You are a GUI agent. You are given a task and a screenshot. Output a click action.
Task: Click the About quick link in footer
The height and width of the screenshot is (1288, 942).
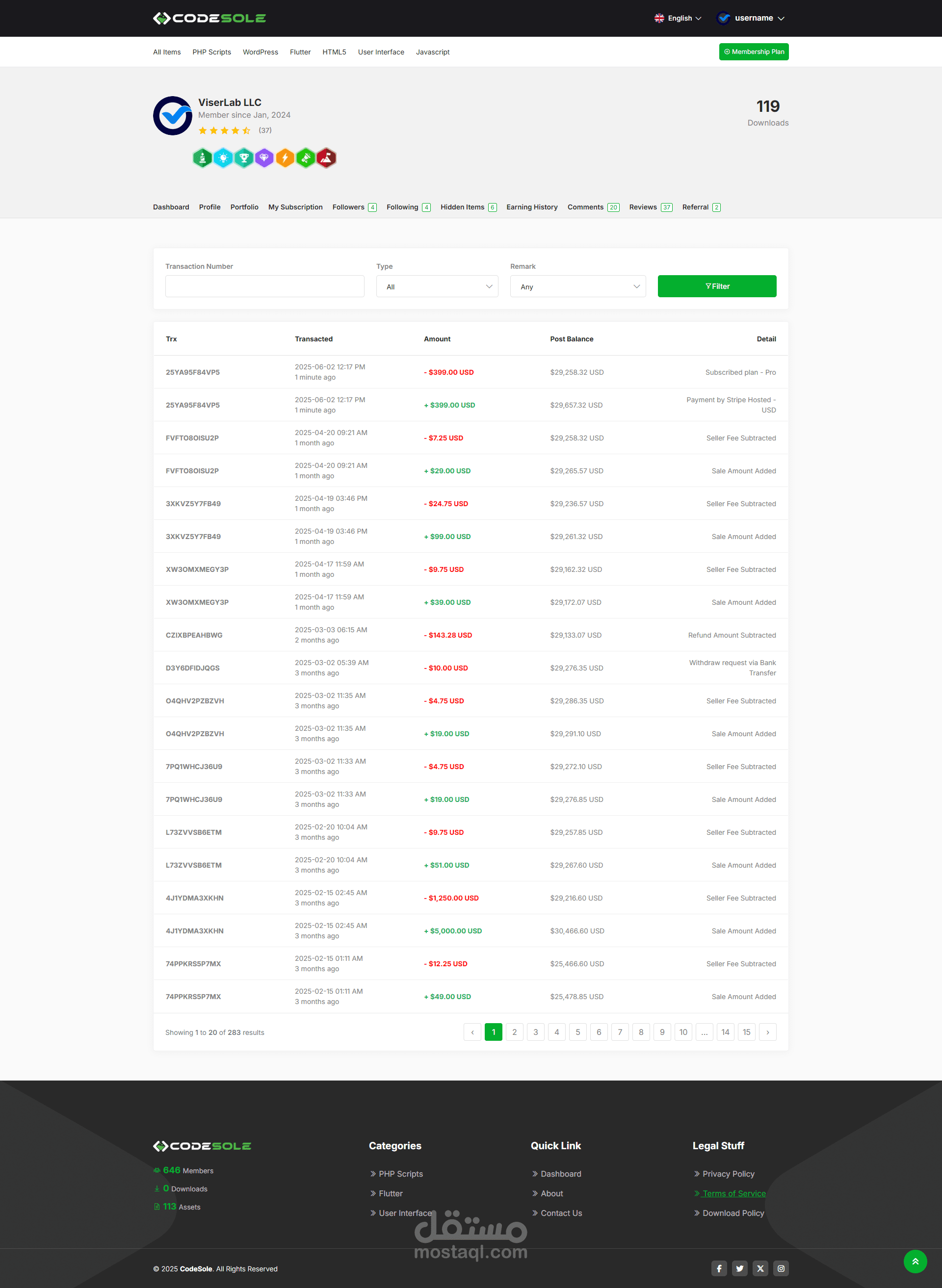(548, 1193)
